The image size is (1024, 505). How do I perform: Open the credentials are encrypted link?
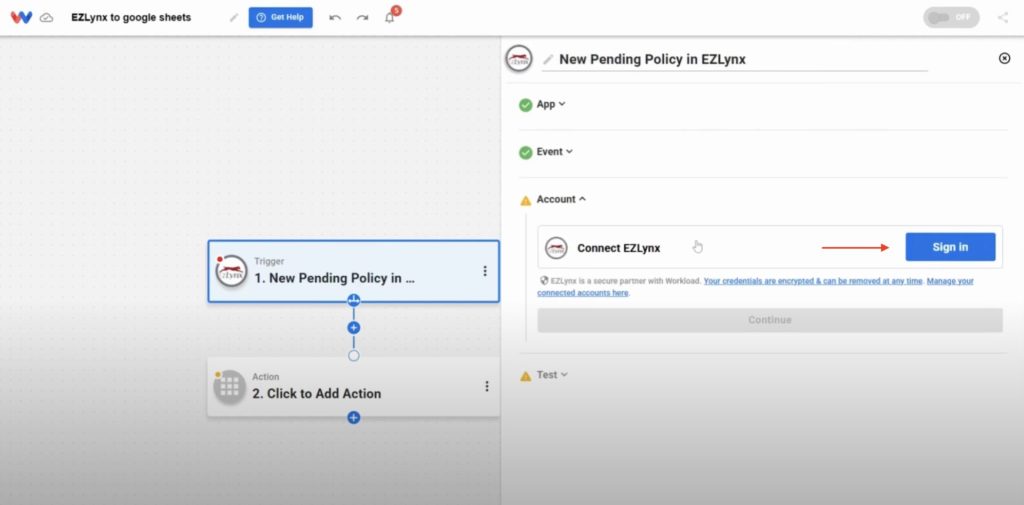813,281
